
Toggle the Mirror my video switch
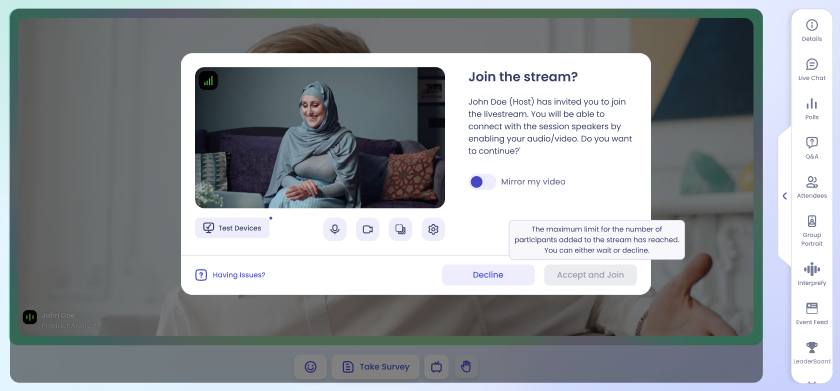pyautogui.click(x=482, y=182)
